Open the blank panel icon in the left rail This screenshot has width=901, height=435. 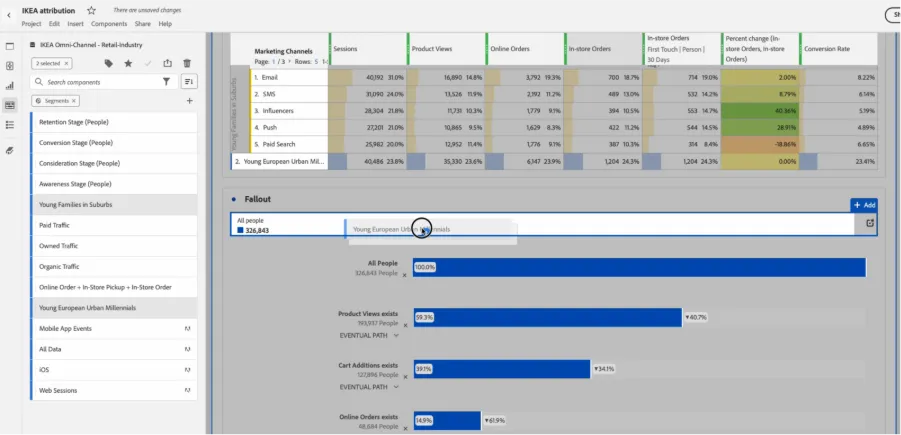10,47
